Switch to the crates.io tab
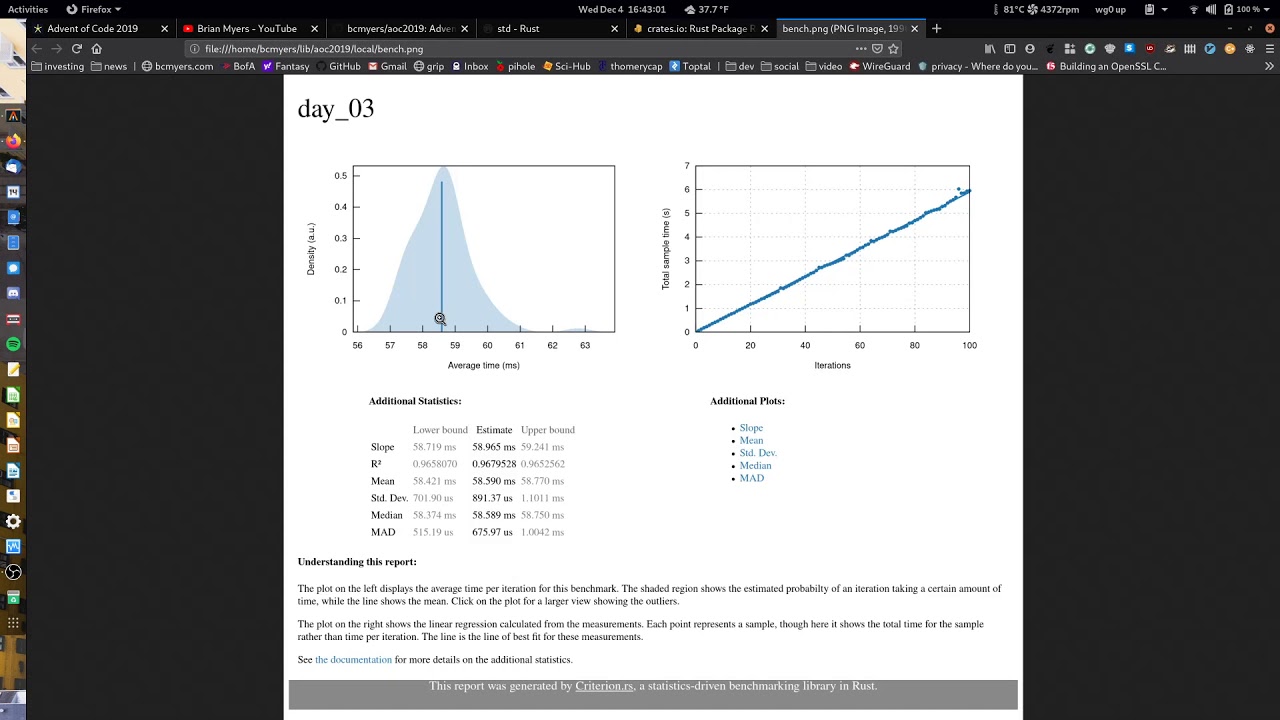This screenshot has width=1280, height=720. pos(700,29)
